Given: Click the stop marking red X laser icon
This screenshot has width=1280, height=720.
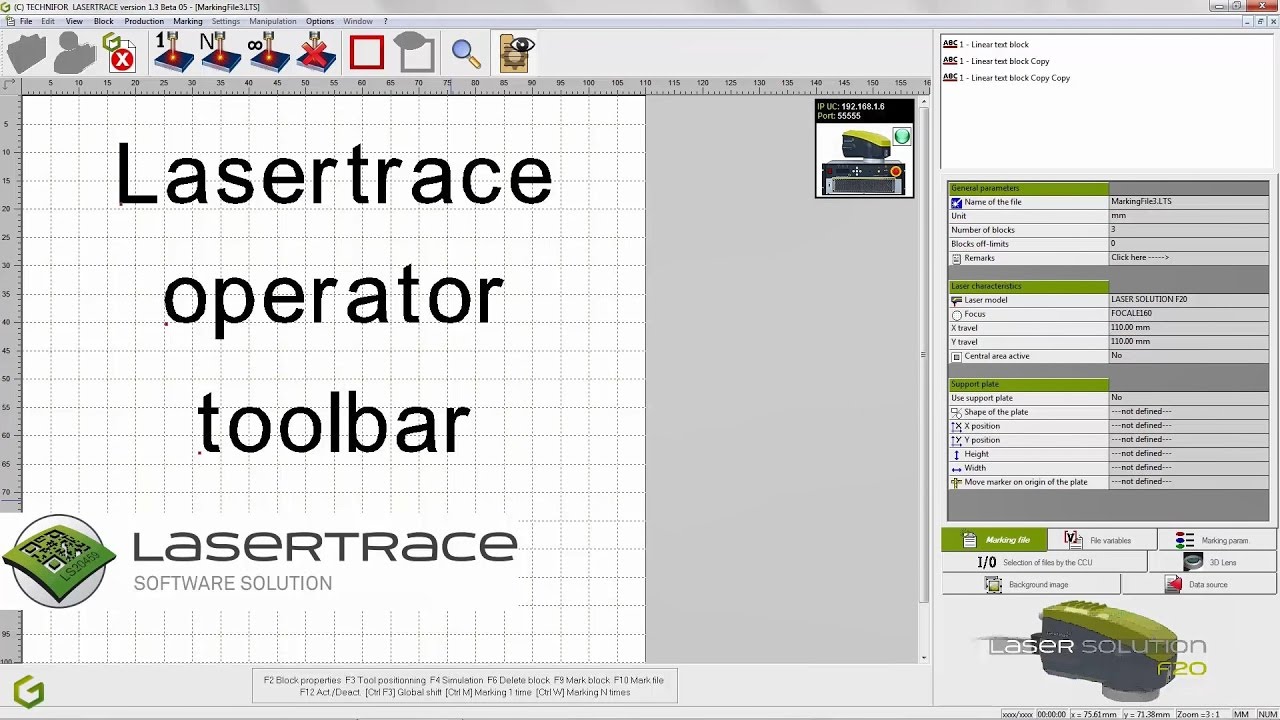Looking at the screenshot, I should click(316, 53).
